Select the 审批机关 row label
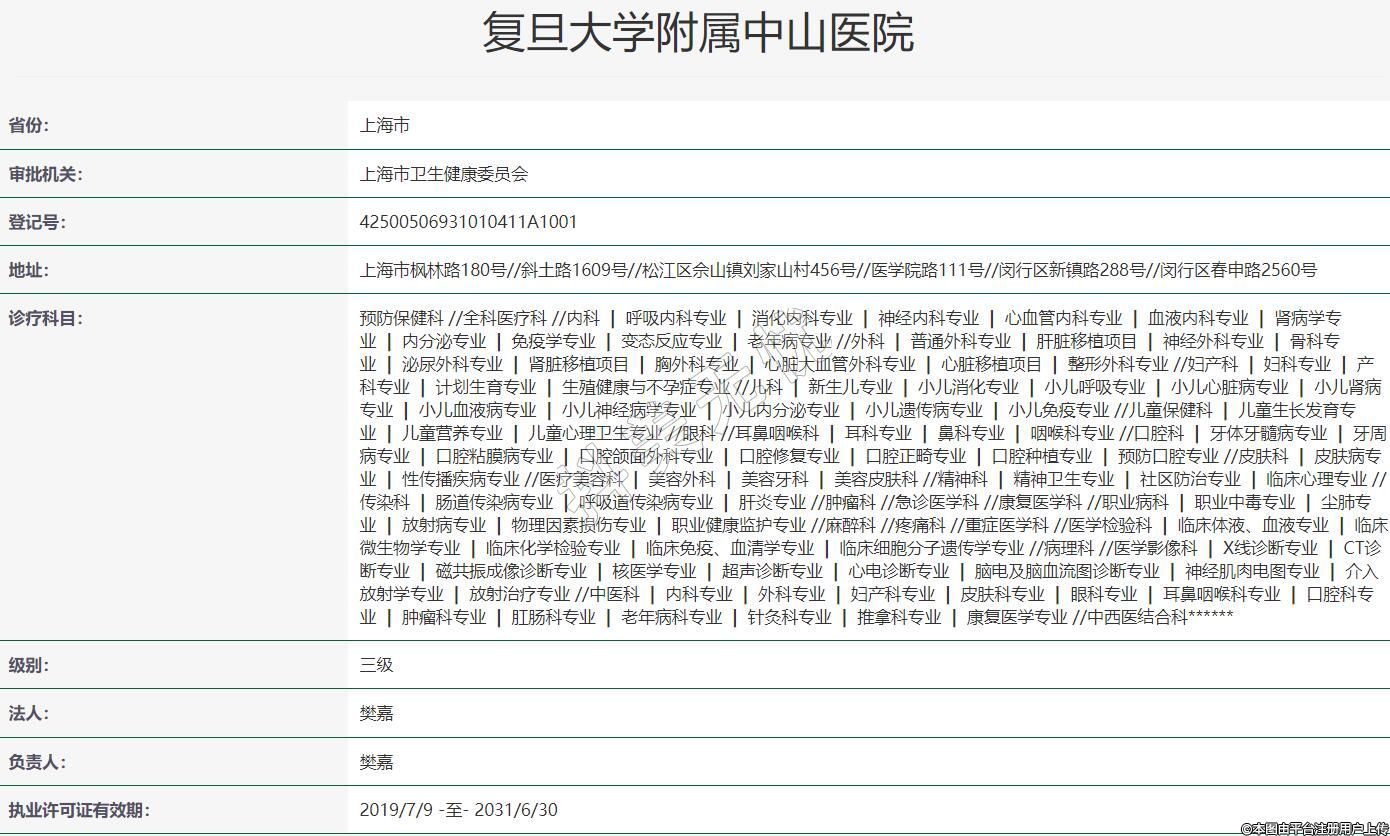Image resolution: width=1390 pixels, height=836 pixels. (45, 174)
